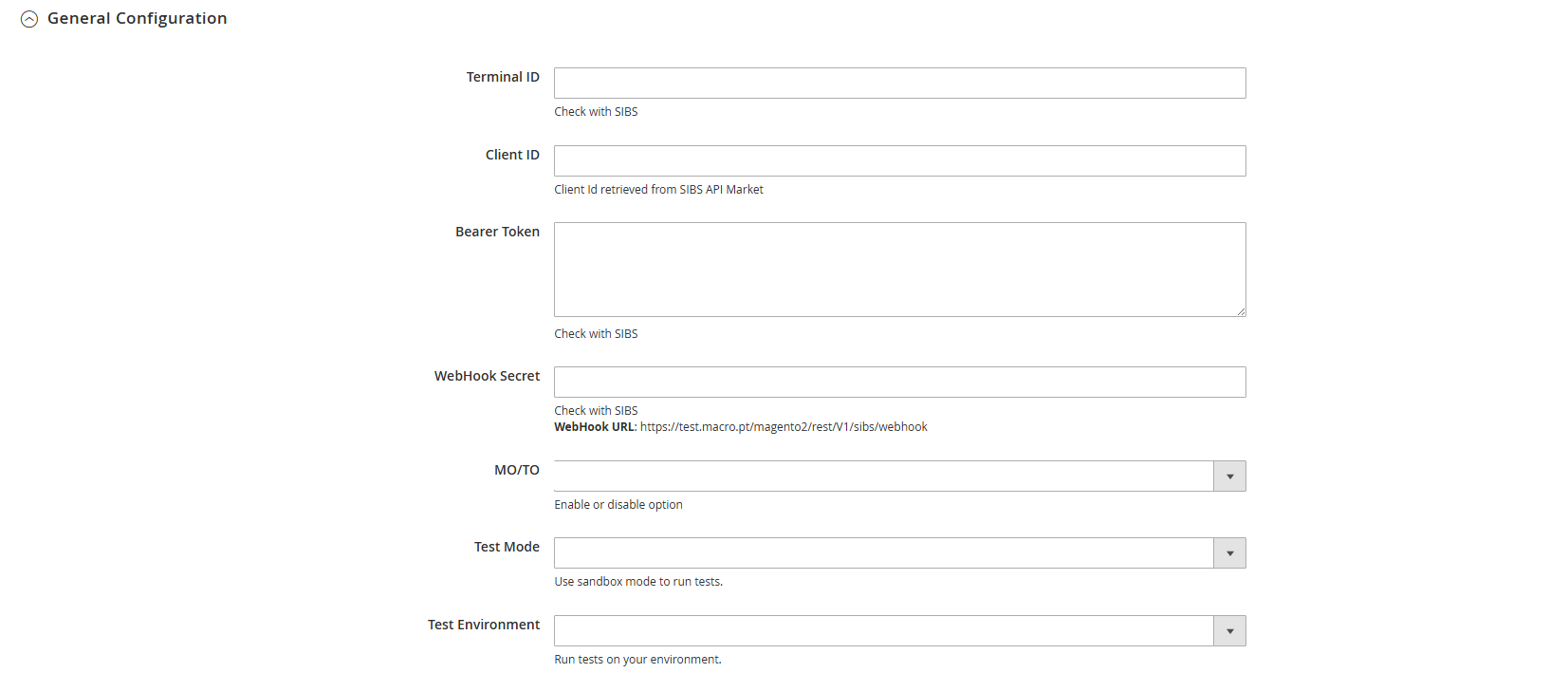Click the Bearer Token field label
The image size is (1568, 673).
[497, 233]
